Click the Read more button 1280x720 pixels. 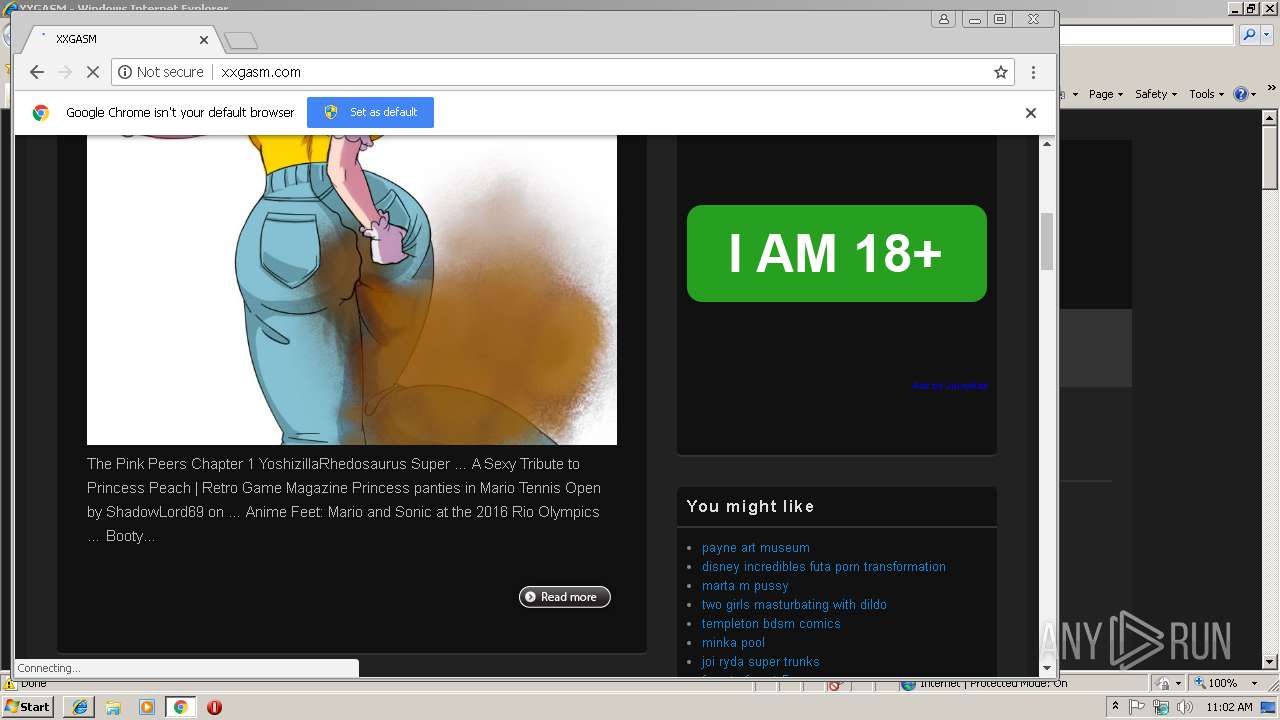564,597
